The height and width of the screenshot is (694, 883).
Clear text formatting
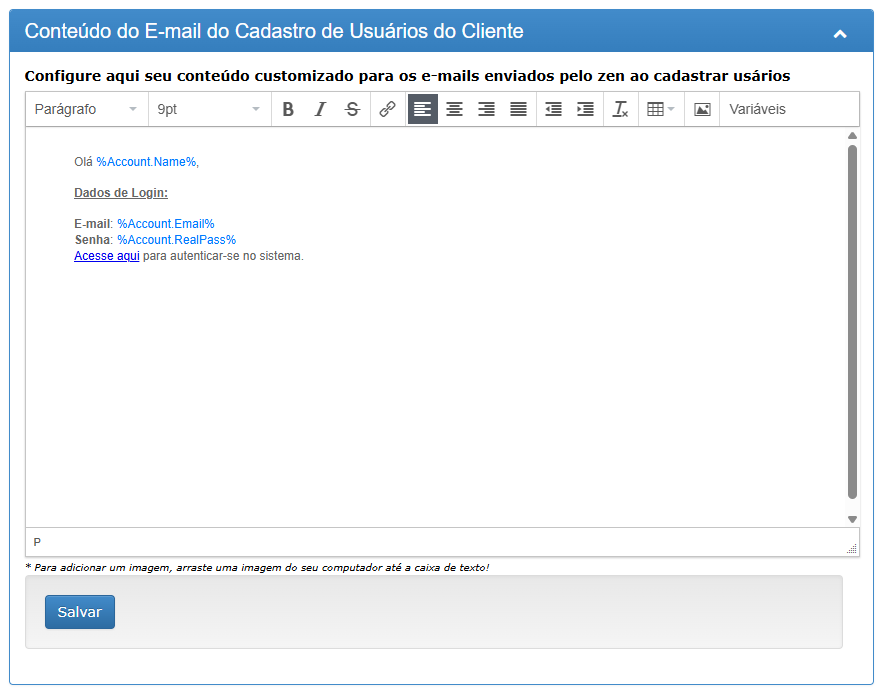pos(620,109)
